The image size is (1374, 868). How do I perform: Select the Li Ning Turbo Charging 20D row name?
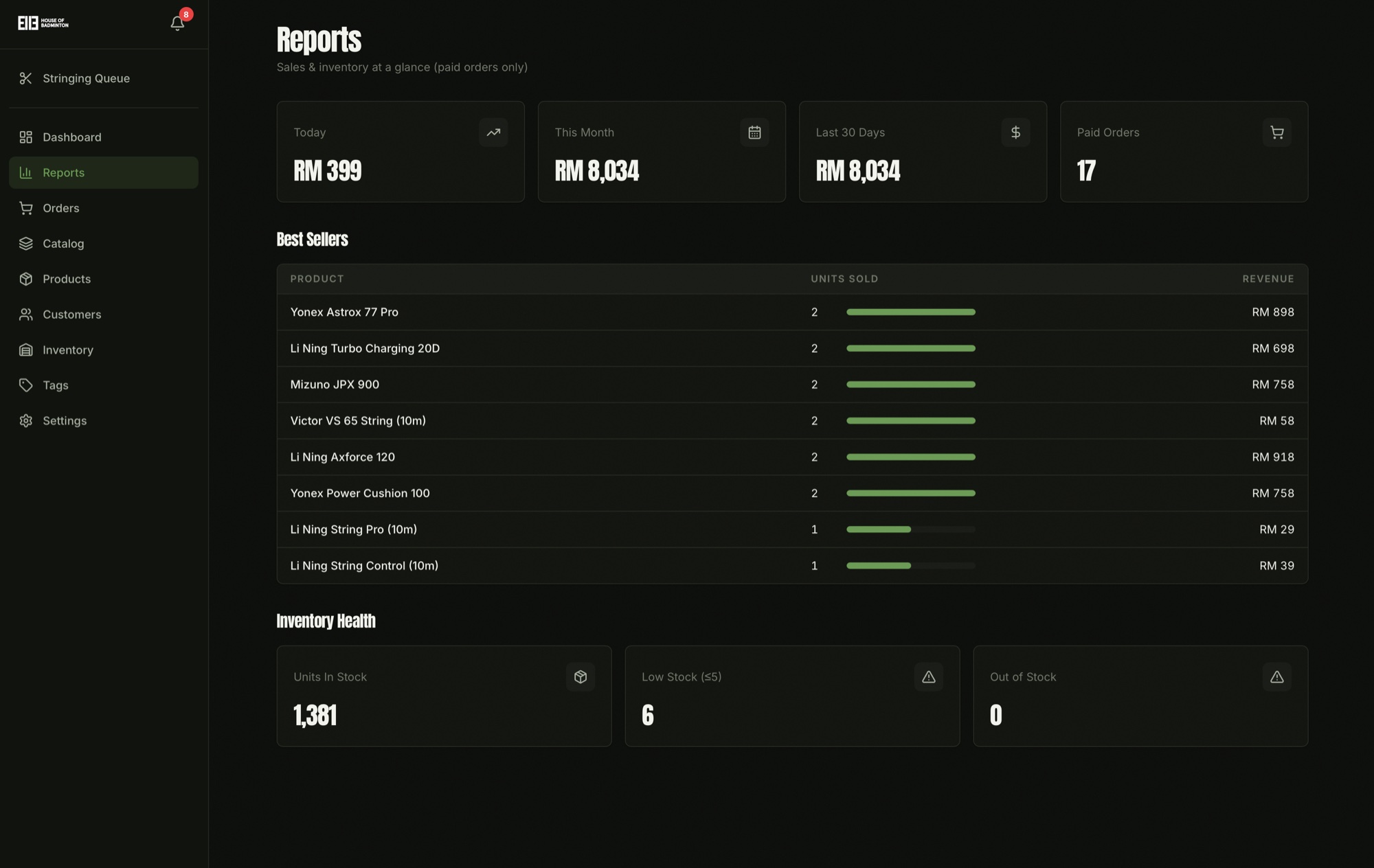(x=365, y=348)
